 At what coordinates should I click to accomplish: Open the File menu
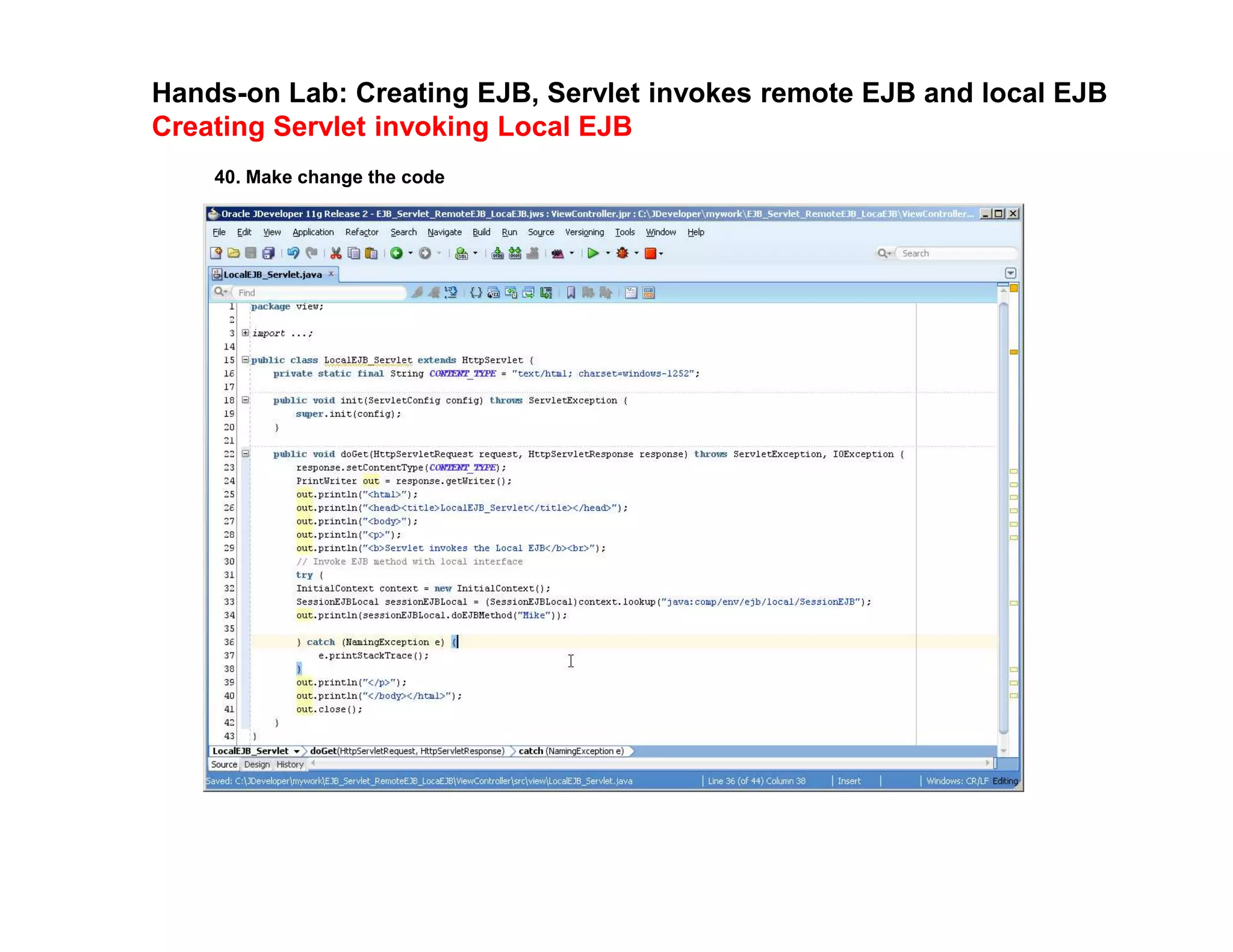click(219, 232)
